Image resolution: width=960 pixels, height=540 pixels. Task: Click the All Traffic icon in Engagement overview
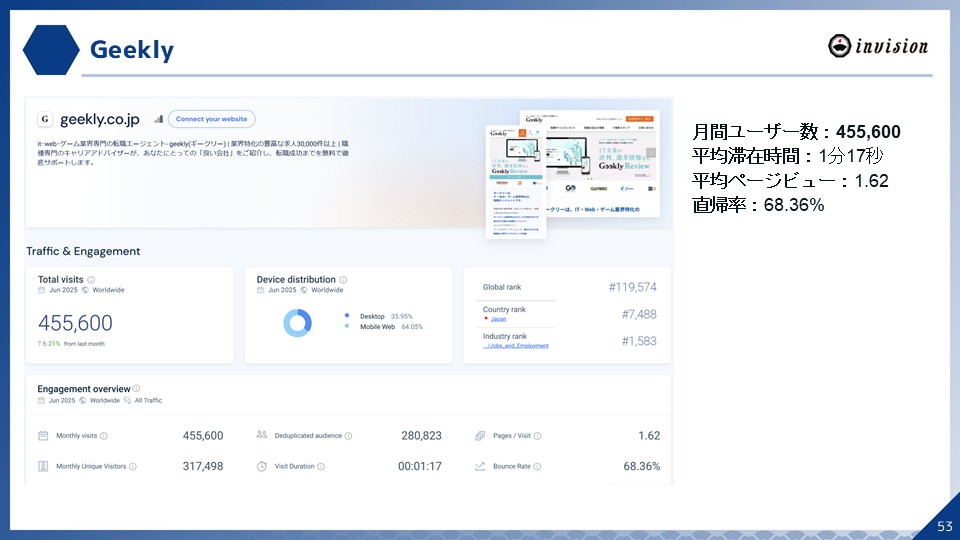click(x=127, y=400)
